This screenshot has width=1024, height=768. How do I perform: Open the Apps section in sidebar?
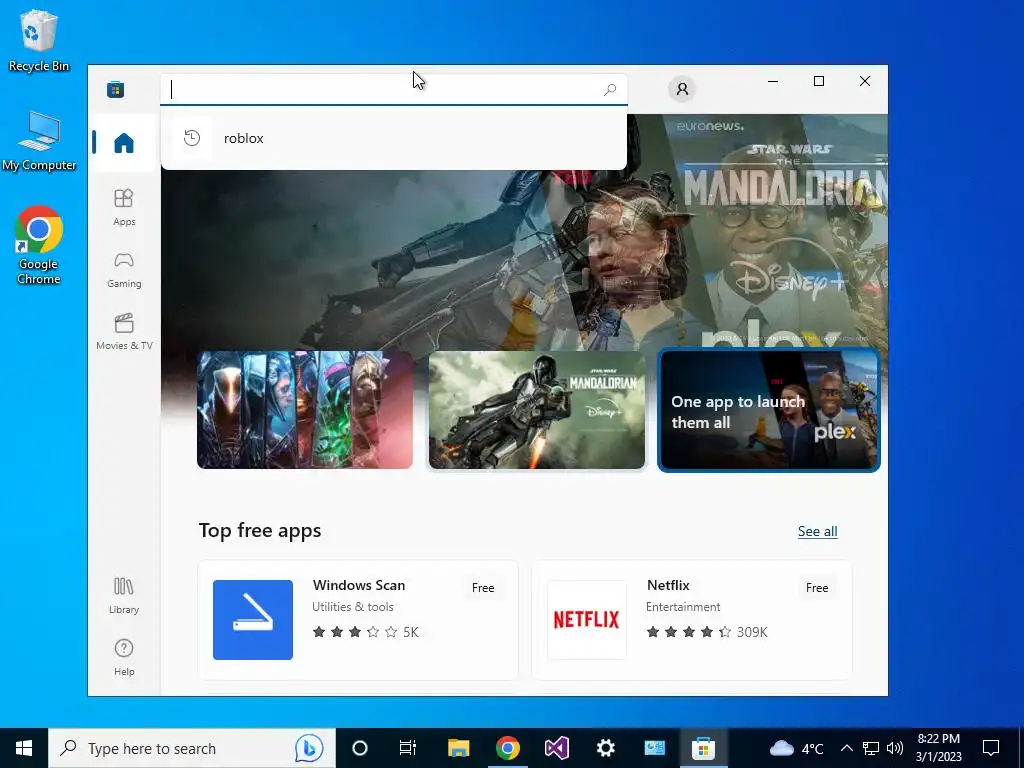tap(123, 207)
